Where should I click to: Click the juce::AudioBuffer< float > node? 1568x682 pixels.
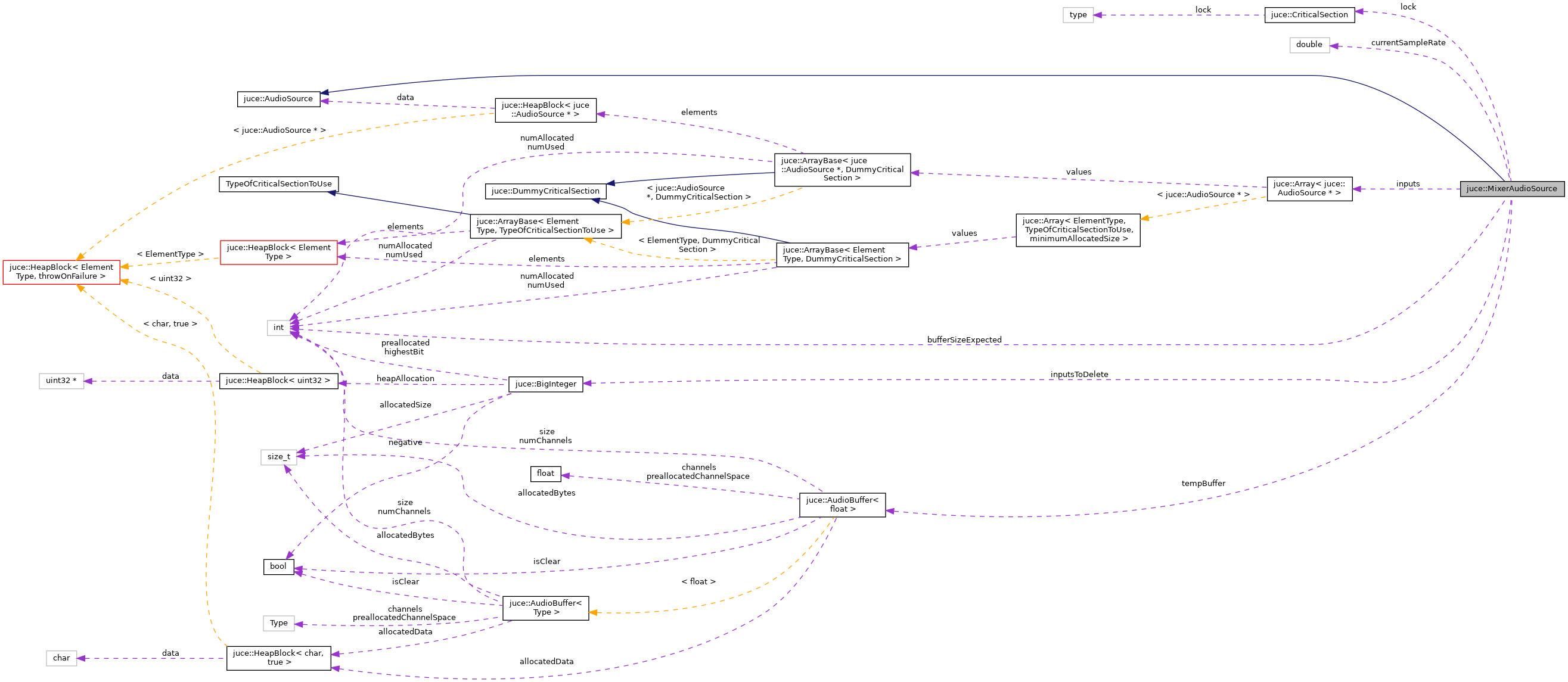pos(842,506)
